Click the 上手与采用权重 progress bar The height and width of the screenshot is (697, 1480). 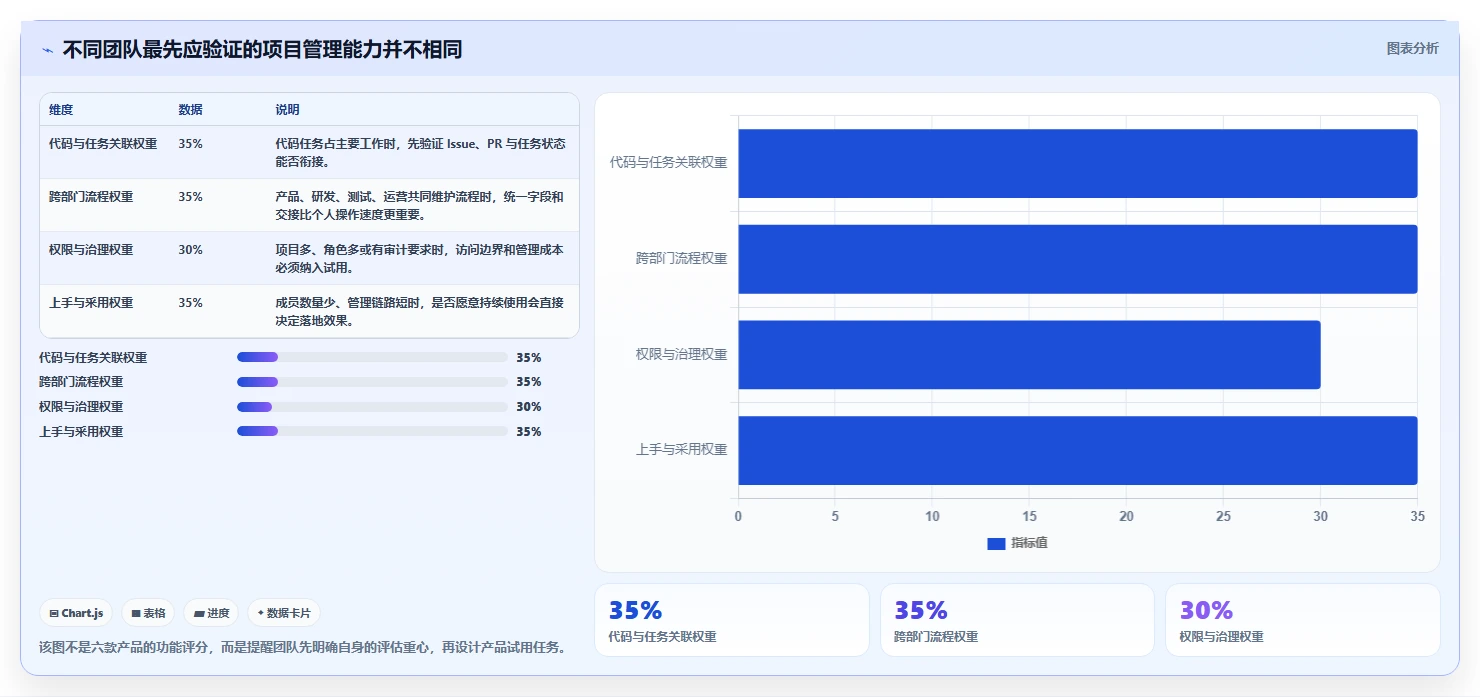372,432
